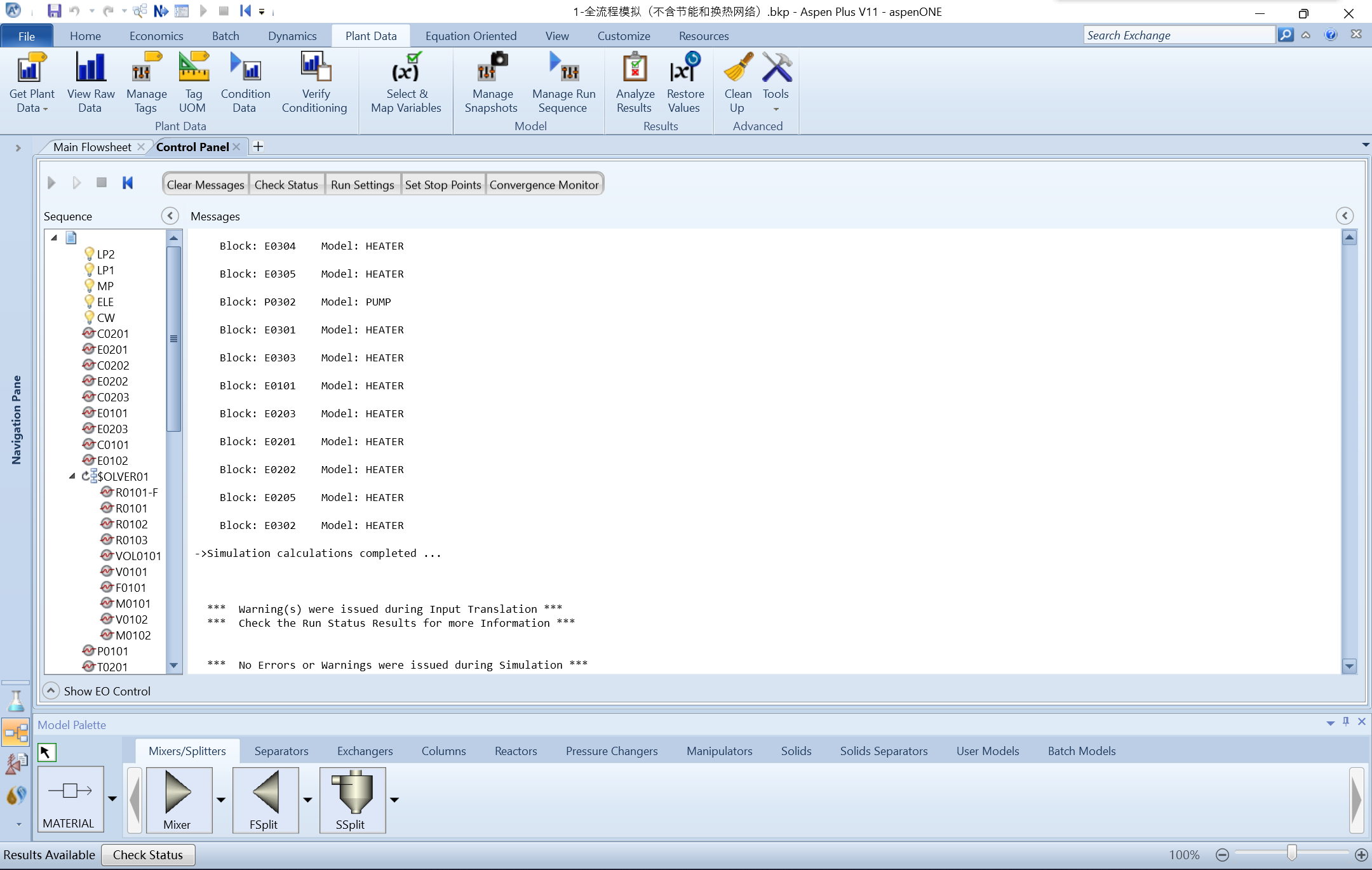Toggle Show EO Control panel

51,690
